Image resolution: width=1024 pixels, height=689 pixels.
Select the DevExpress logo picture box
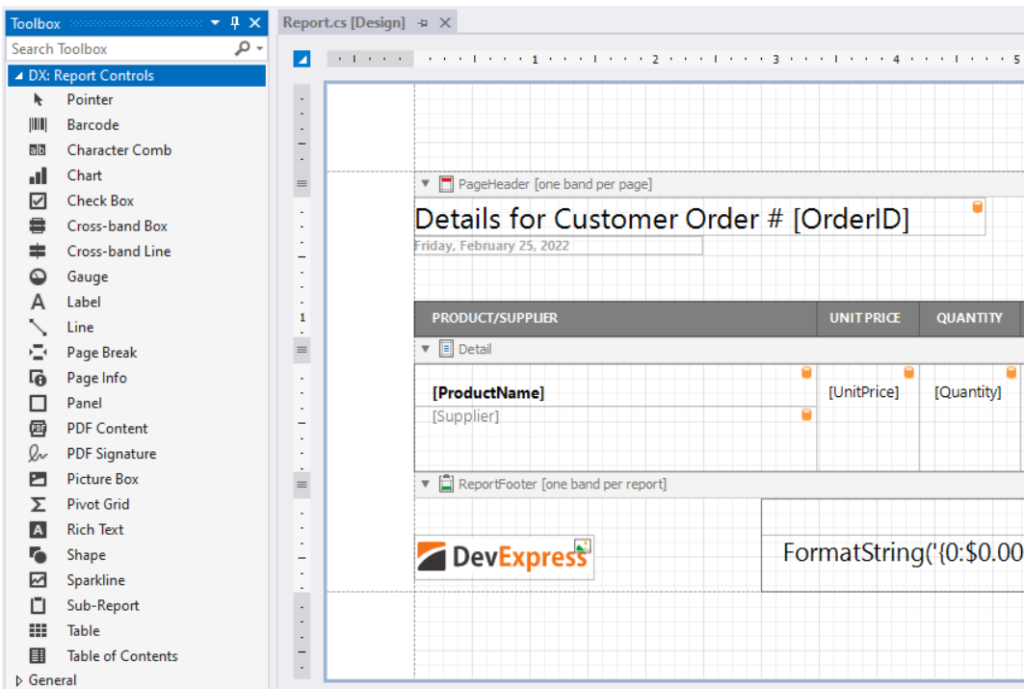click(x=504, y=557)
